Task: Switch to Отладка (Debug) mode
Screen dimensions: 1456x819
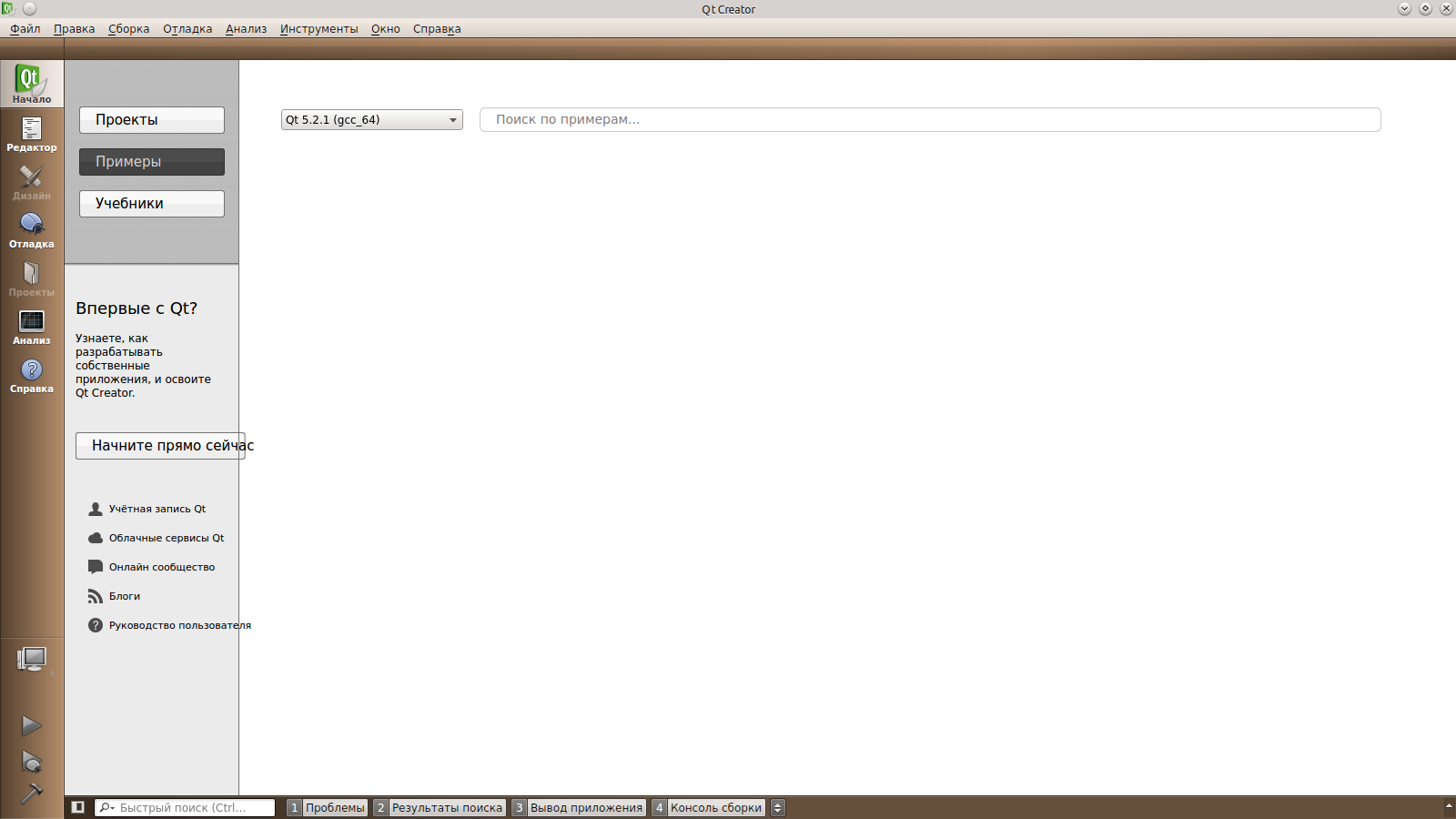Action: click(x=32, y=229)
